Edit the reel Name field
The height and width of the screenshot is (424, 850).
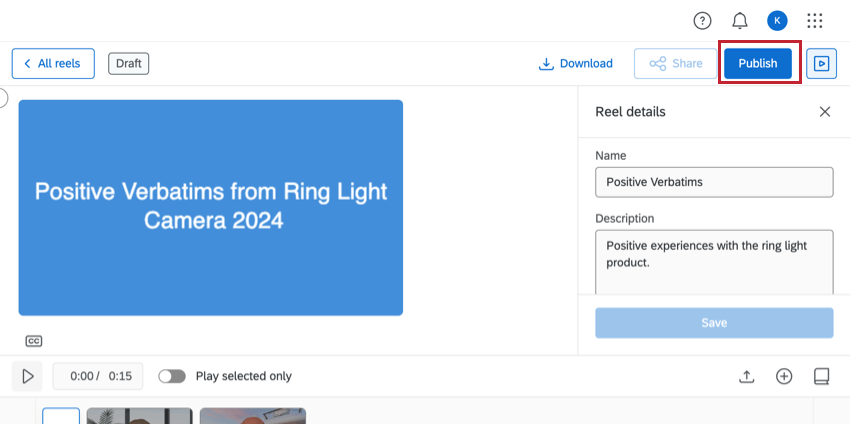(x=714, y=182)
